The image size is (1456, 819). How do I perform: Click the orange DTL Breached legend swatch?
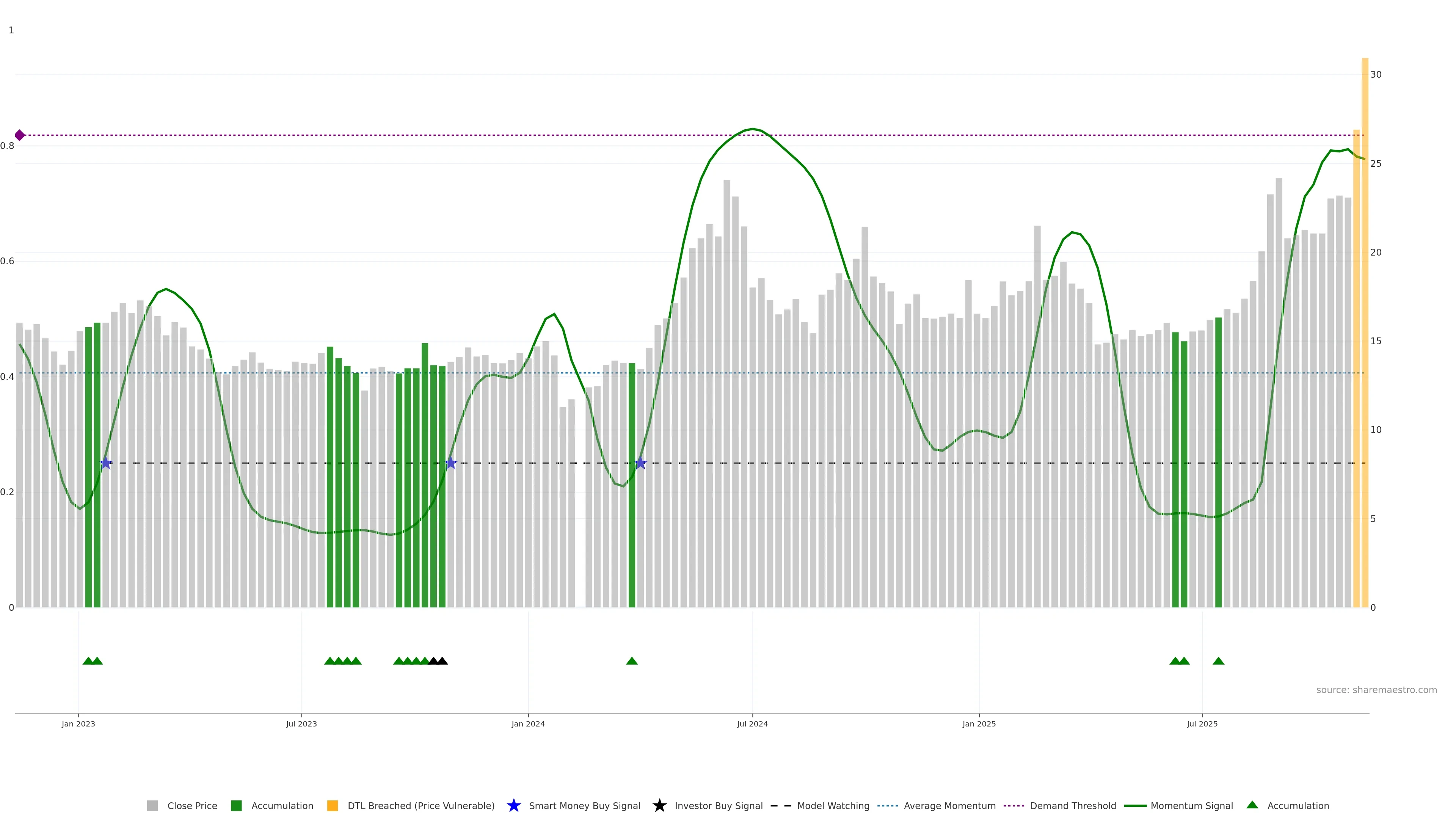pos(333,805)
